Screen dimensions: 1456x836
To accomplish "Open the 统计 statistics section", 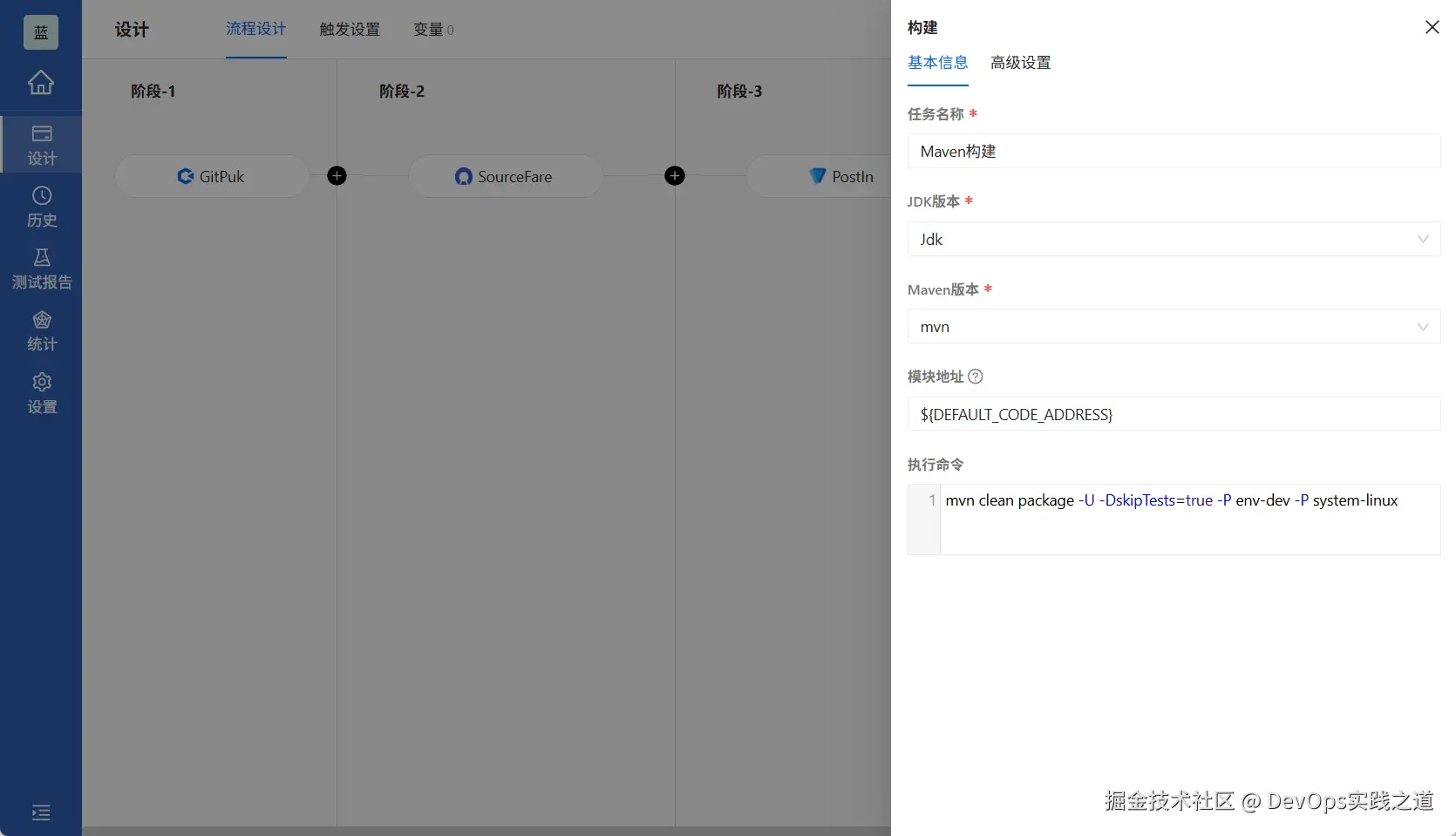I will [x=41, y=331].
